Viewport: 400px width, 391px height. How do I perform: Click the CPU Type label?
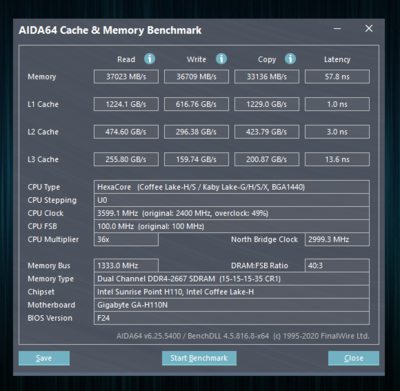coord(44,187)
